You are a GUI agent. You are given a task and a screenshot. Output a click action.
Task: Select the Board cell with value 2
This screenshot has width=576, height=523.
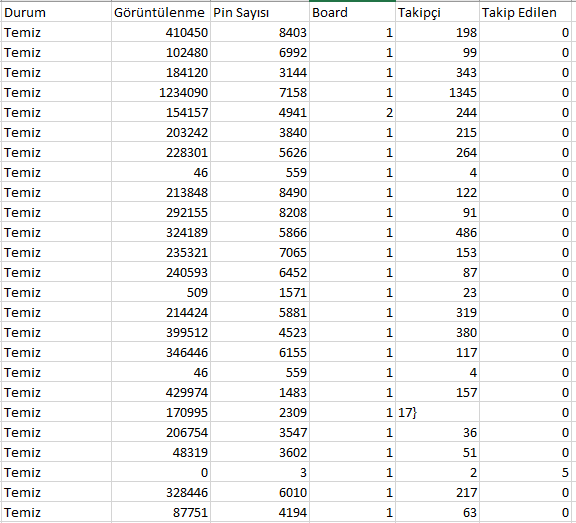pos(352,112)
